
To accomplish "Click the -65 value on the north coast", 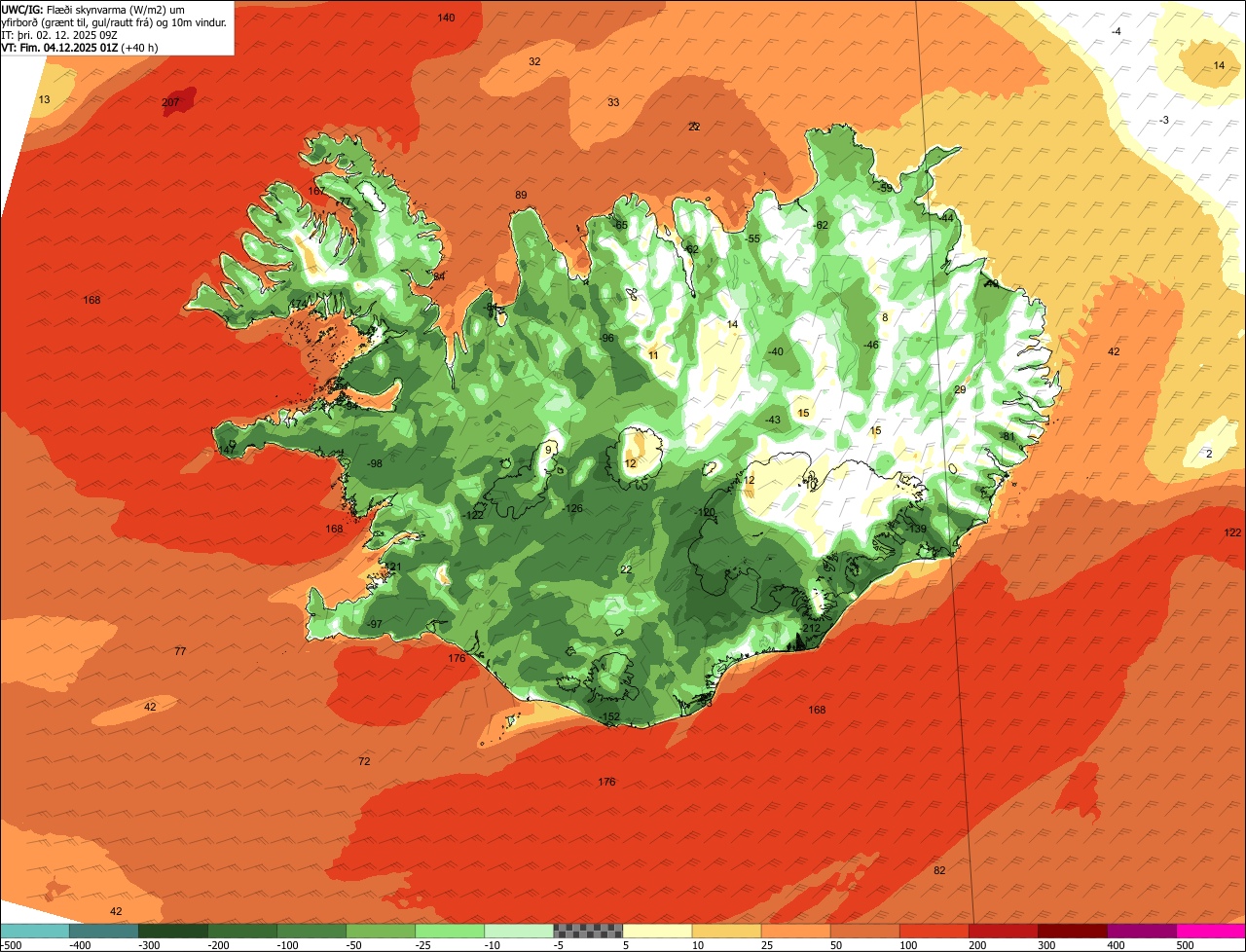I will pyautogui.click(x=620, y=225).
